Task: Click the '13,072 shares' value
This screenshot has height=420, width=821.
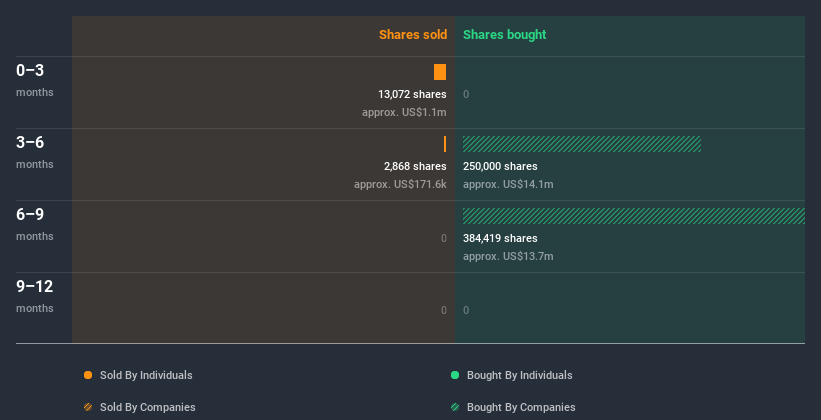Action: click(x=413, y=94)
